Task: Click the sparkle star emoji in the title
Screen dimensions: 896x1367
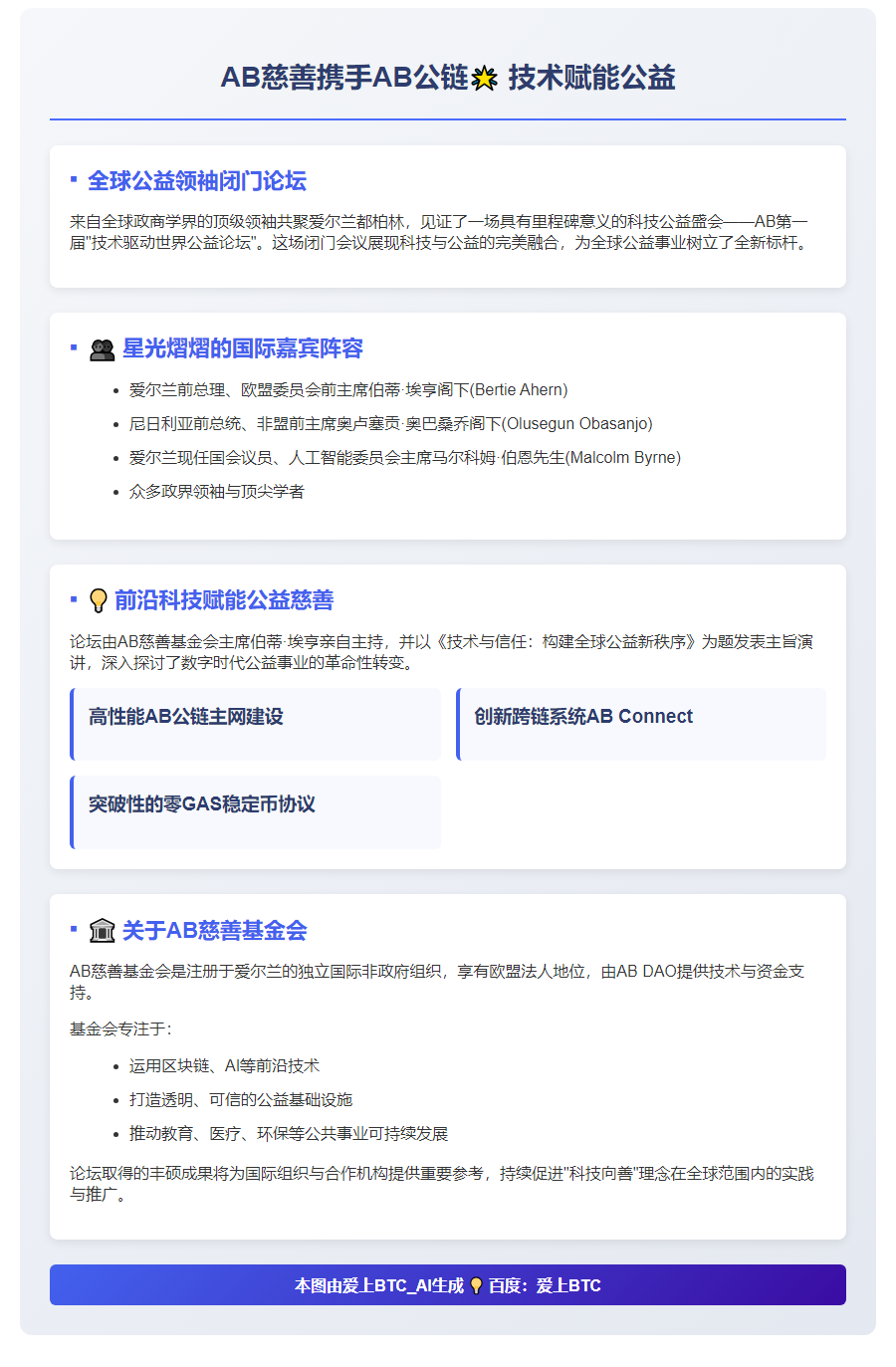Action: 485,78
